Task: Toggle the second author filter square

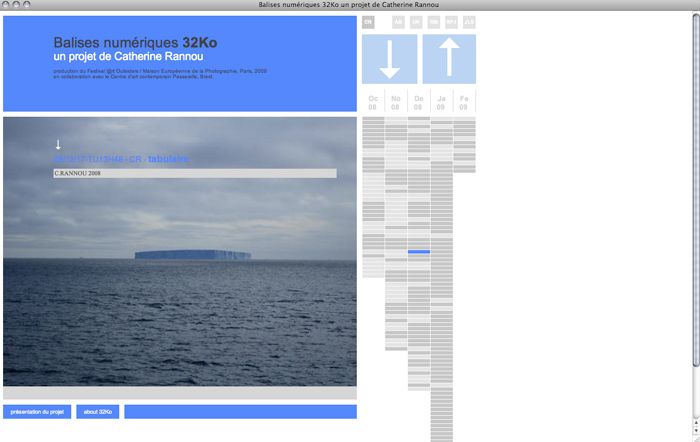Action: click(x=399, y=21)
